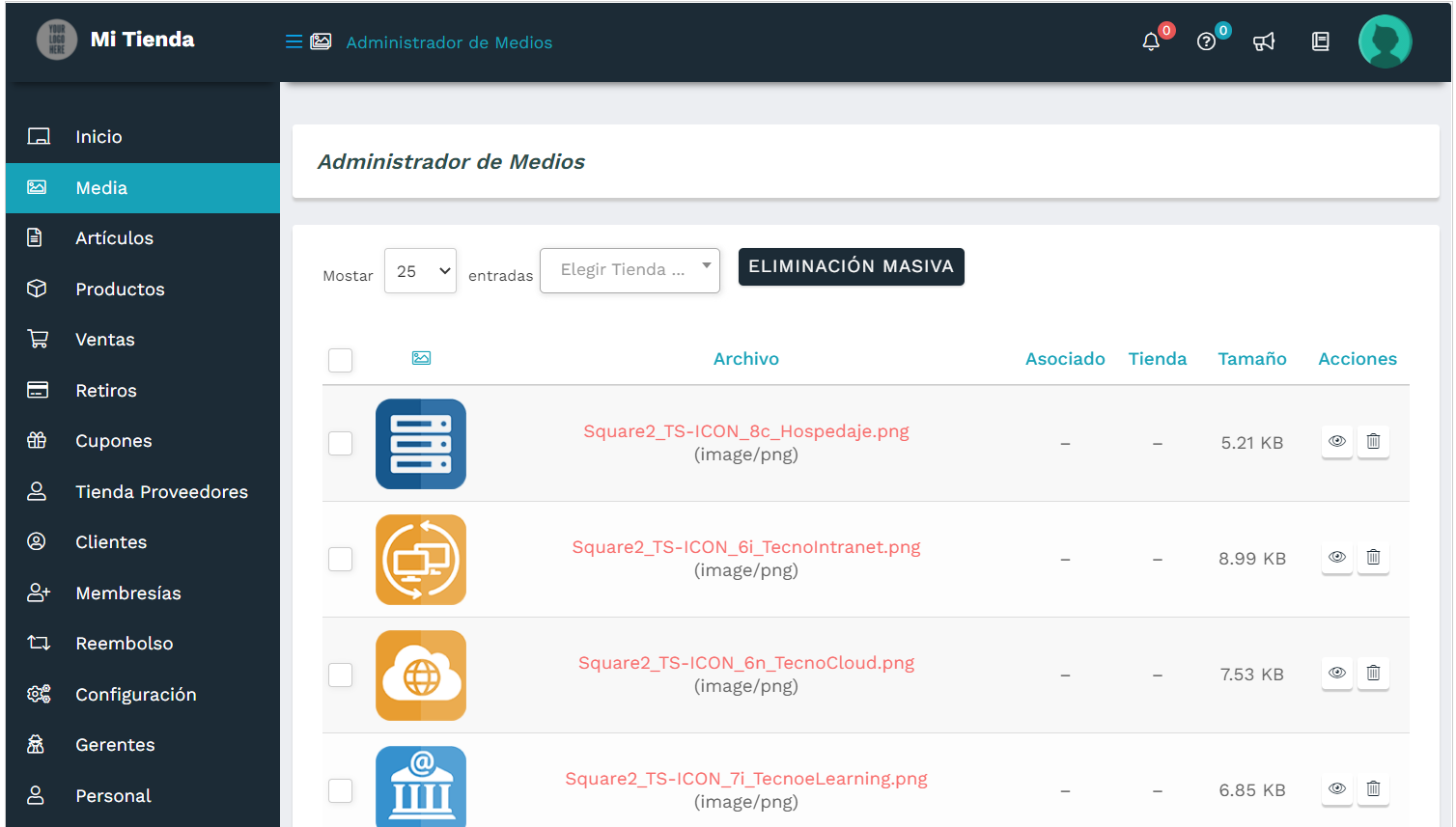The height and width of the screenshot is (827, 1456).
Task: Open the Square2_TS-ICON_6i_TecnoIntranet.png link
Action: point(744,546)
